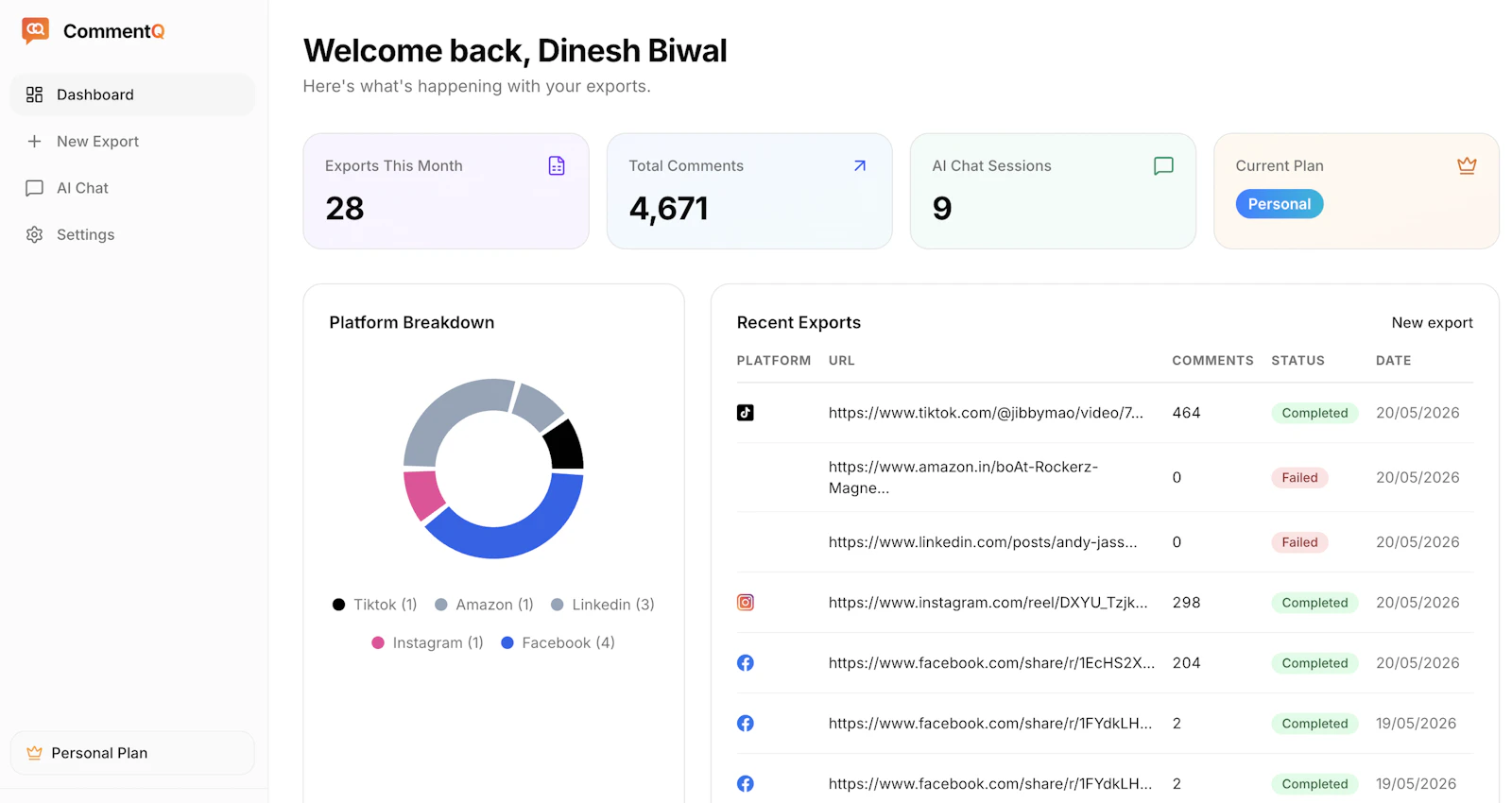Screen dimensions: 1512x803
Task: Click Facebook icon in the last visible row
Action: click(746, 784)
